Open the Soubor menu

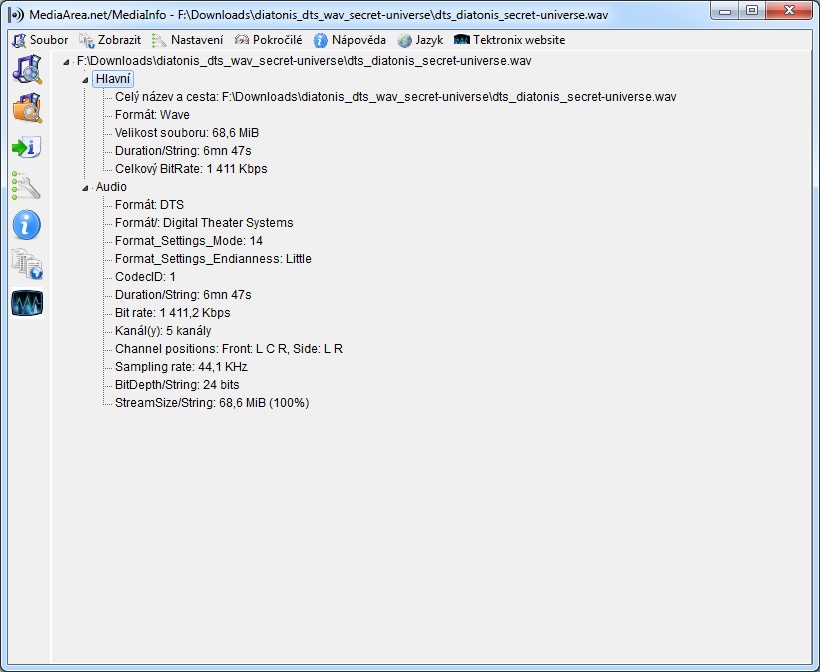(40, 40)
